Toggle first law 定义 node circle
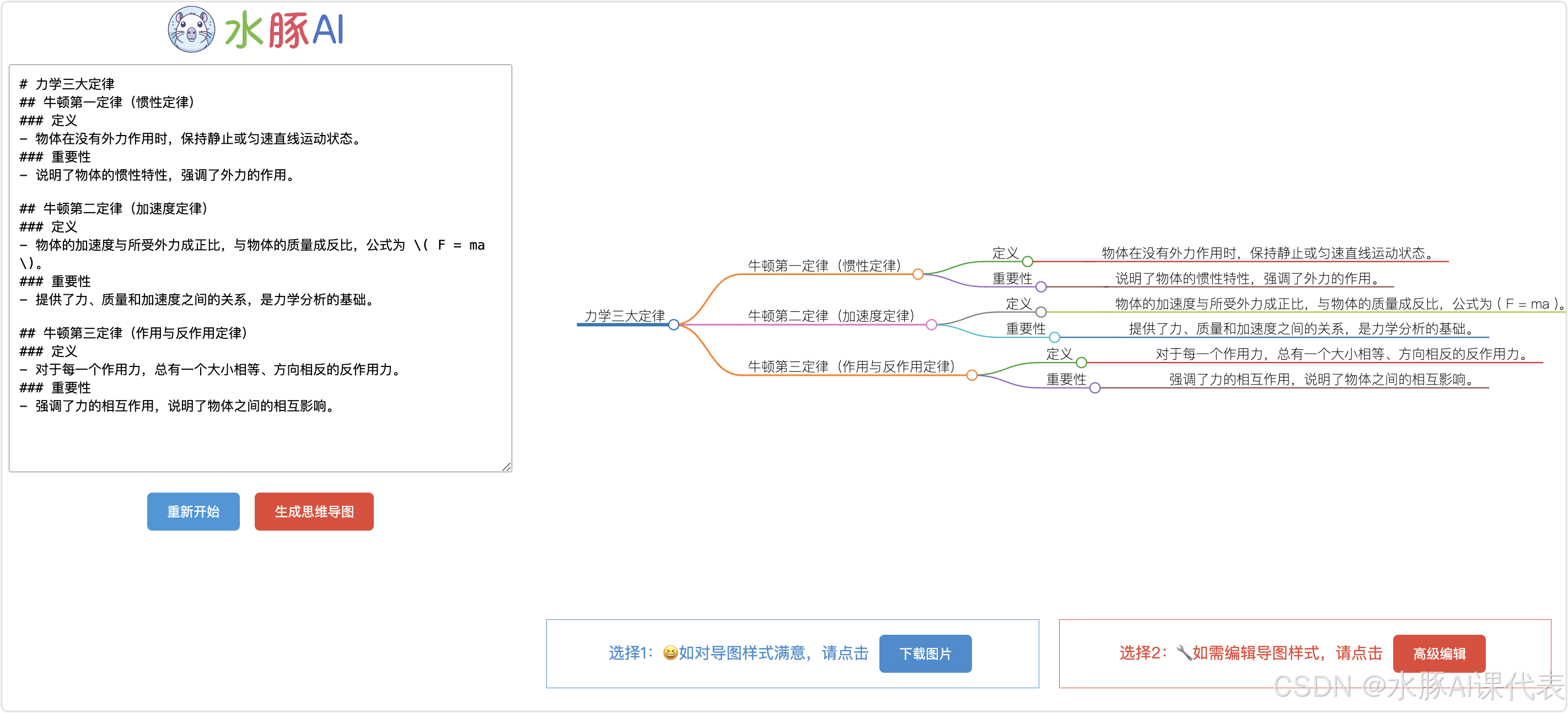Viewport: 1568px width, 713px height. 1028,262
